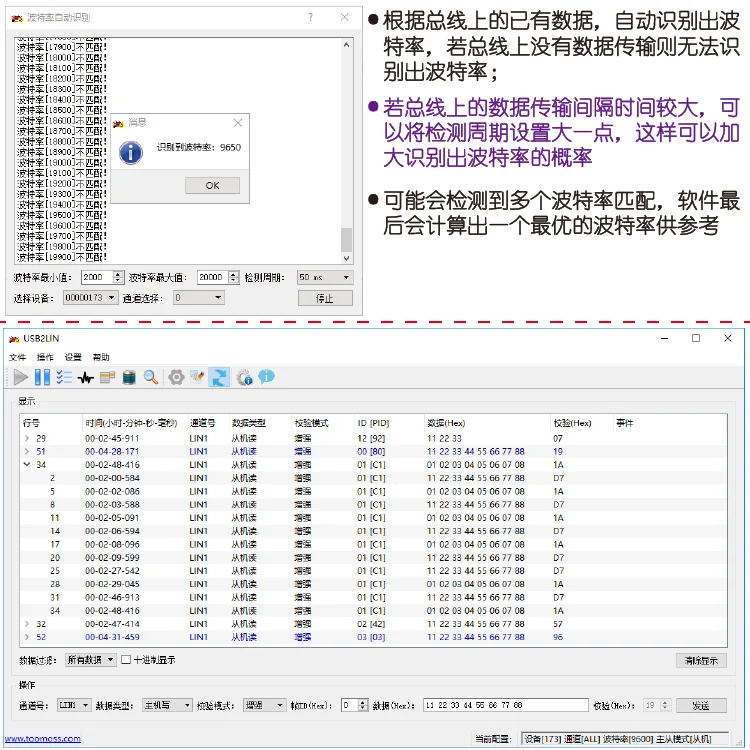Close the 消息 popup dialog
This screenshot has width=750, height=750.
[238, 123]
